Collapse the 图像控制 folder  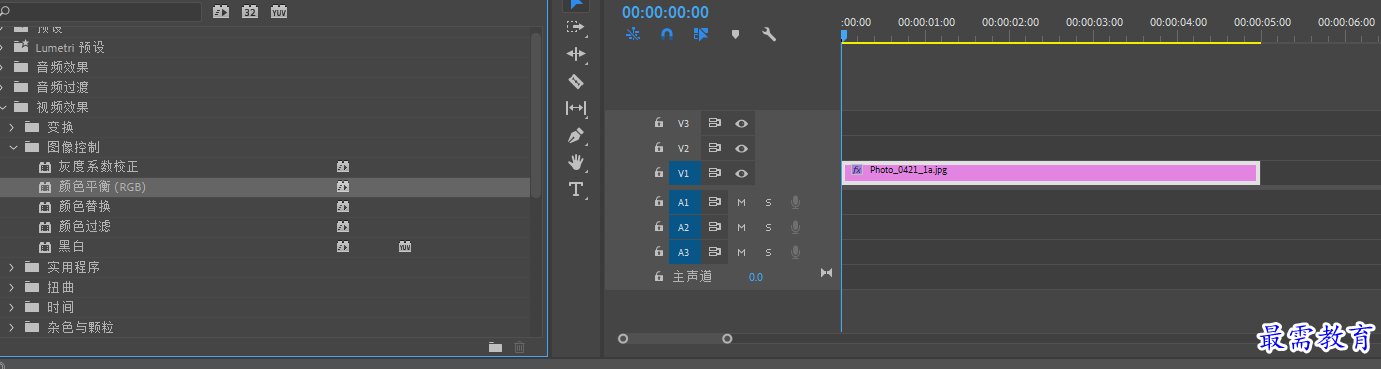pyautogui.click(x=14, y=147)
